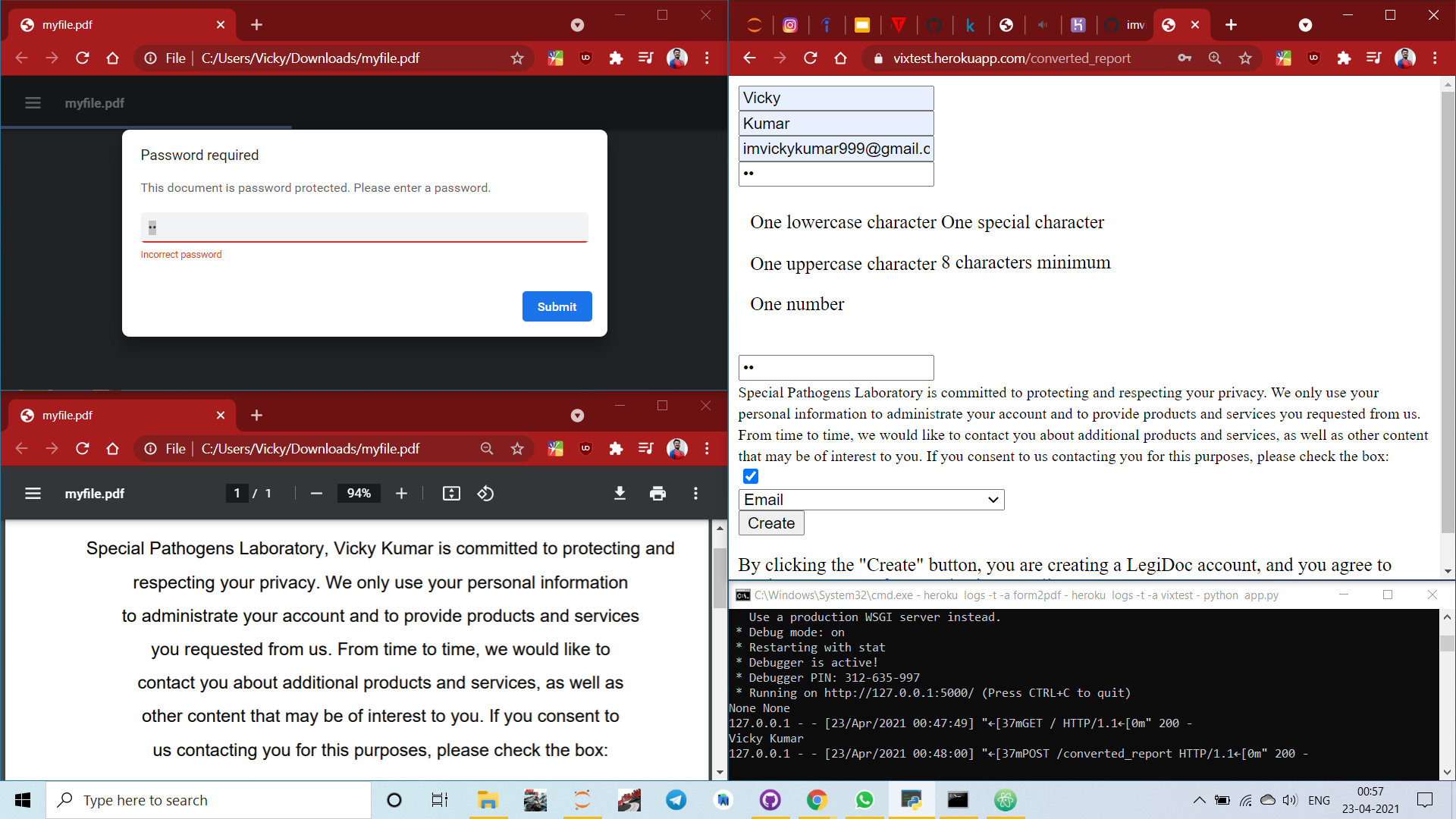Bookmark the vixtest.herokuapp.com page with star
Image resolution: width=1456 pixels, height=819 pixels.
point(1245,58)
